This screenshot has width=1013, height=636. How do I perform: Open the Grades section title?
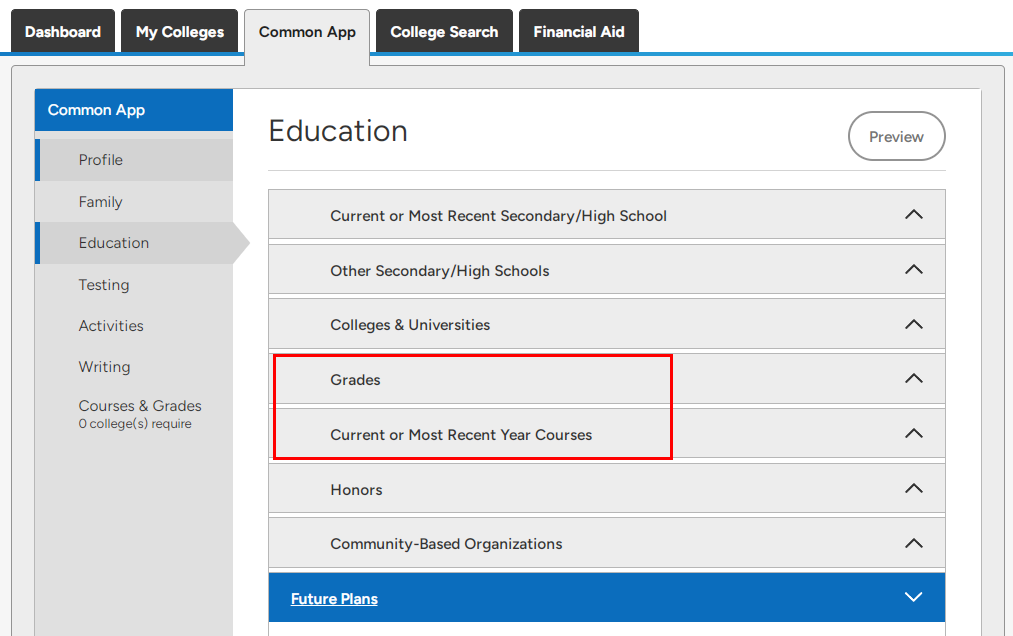(355, 380)
